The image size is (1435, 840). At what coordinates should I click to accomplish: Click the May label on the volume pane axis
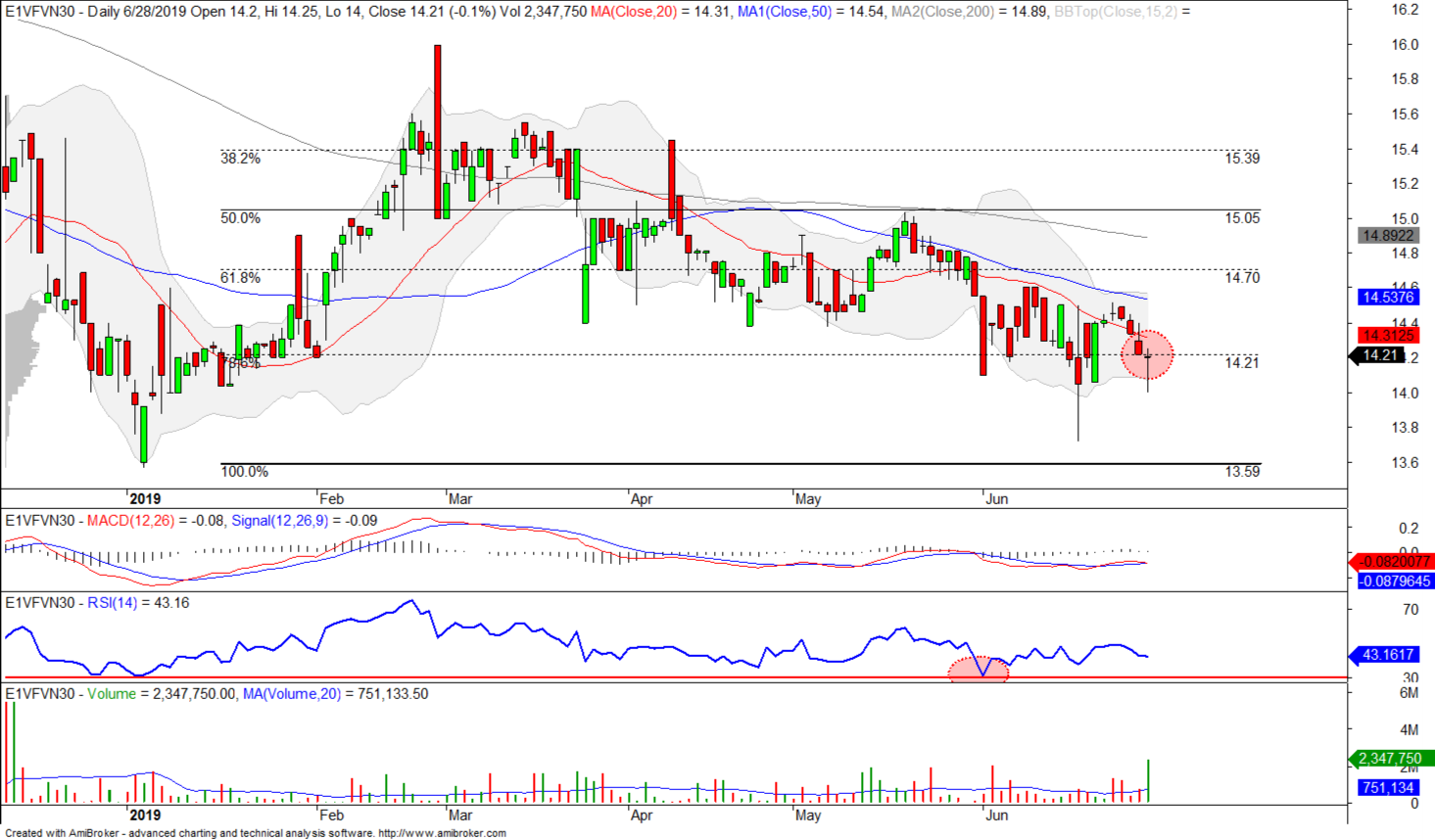(808, 815)
